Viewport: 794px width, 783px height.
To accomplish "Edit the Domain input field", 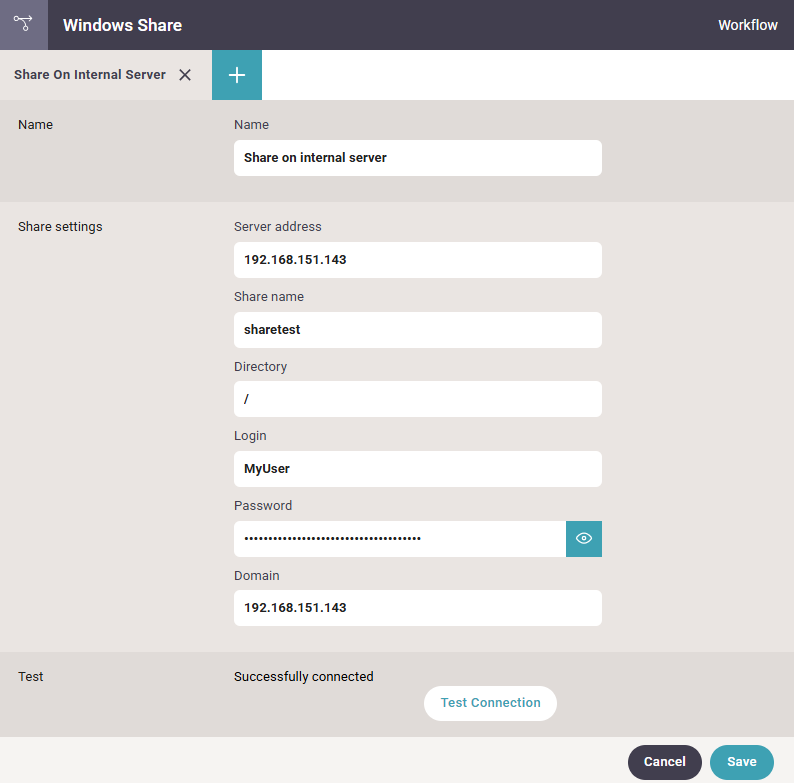I will coord(417,608).
